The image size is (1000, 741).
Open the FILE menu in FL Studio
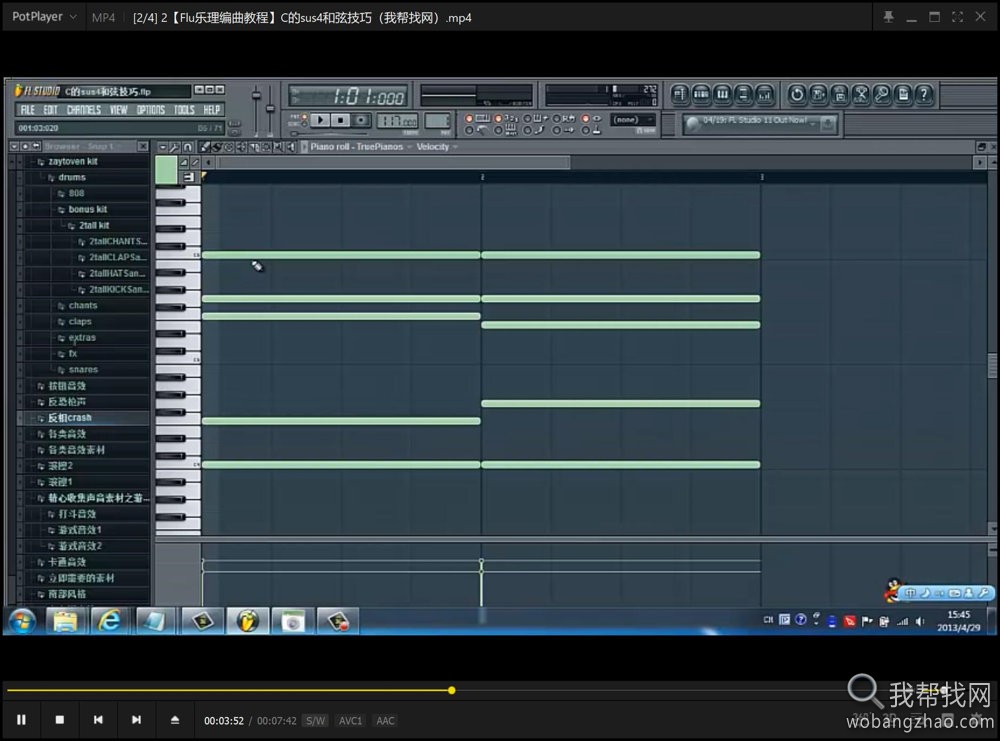[x=28, y=110]
